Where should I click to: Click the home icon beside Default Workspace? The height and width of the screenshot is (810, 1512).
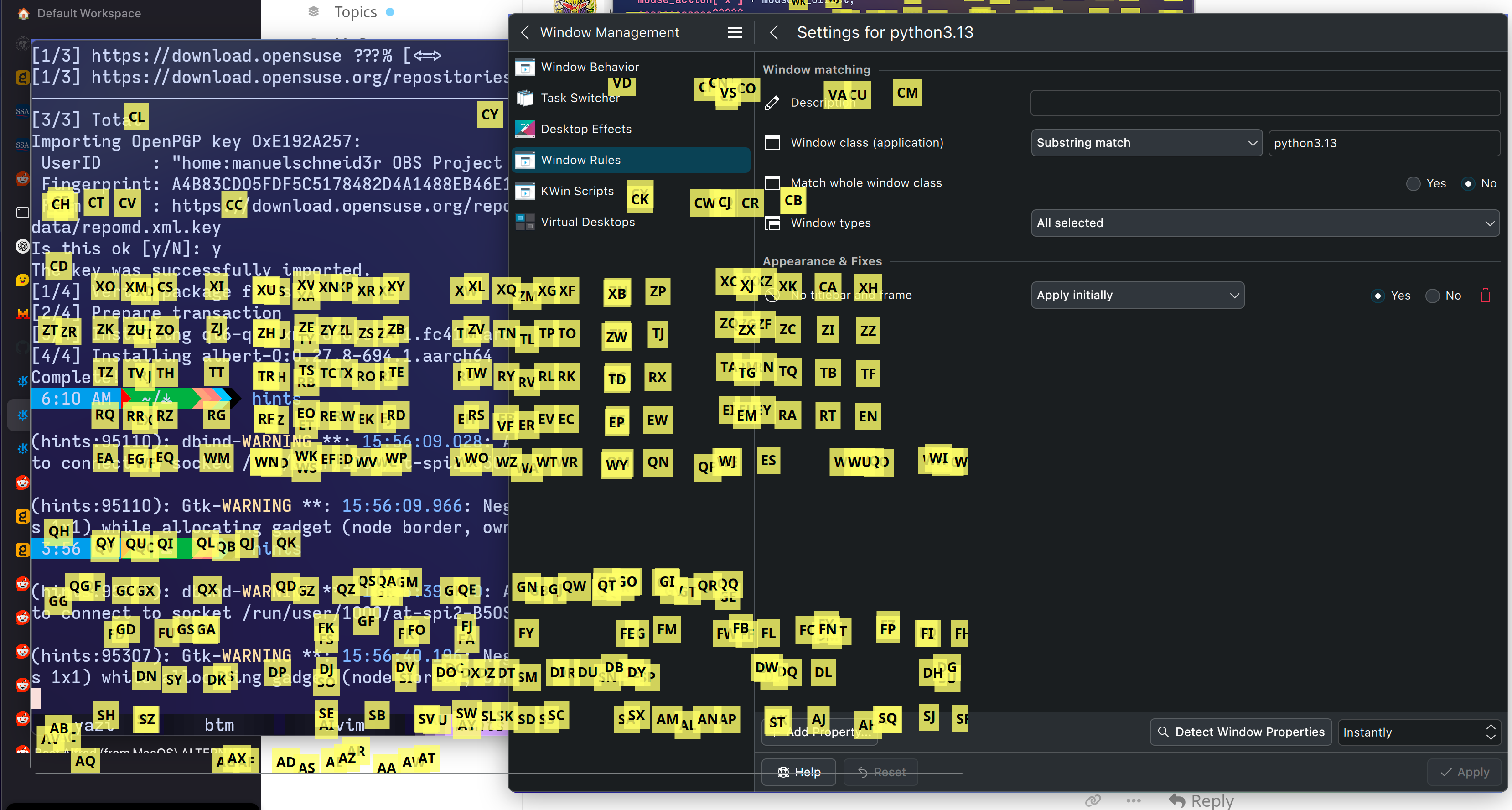pos(23,13)
